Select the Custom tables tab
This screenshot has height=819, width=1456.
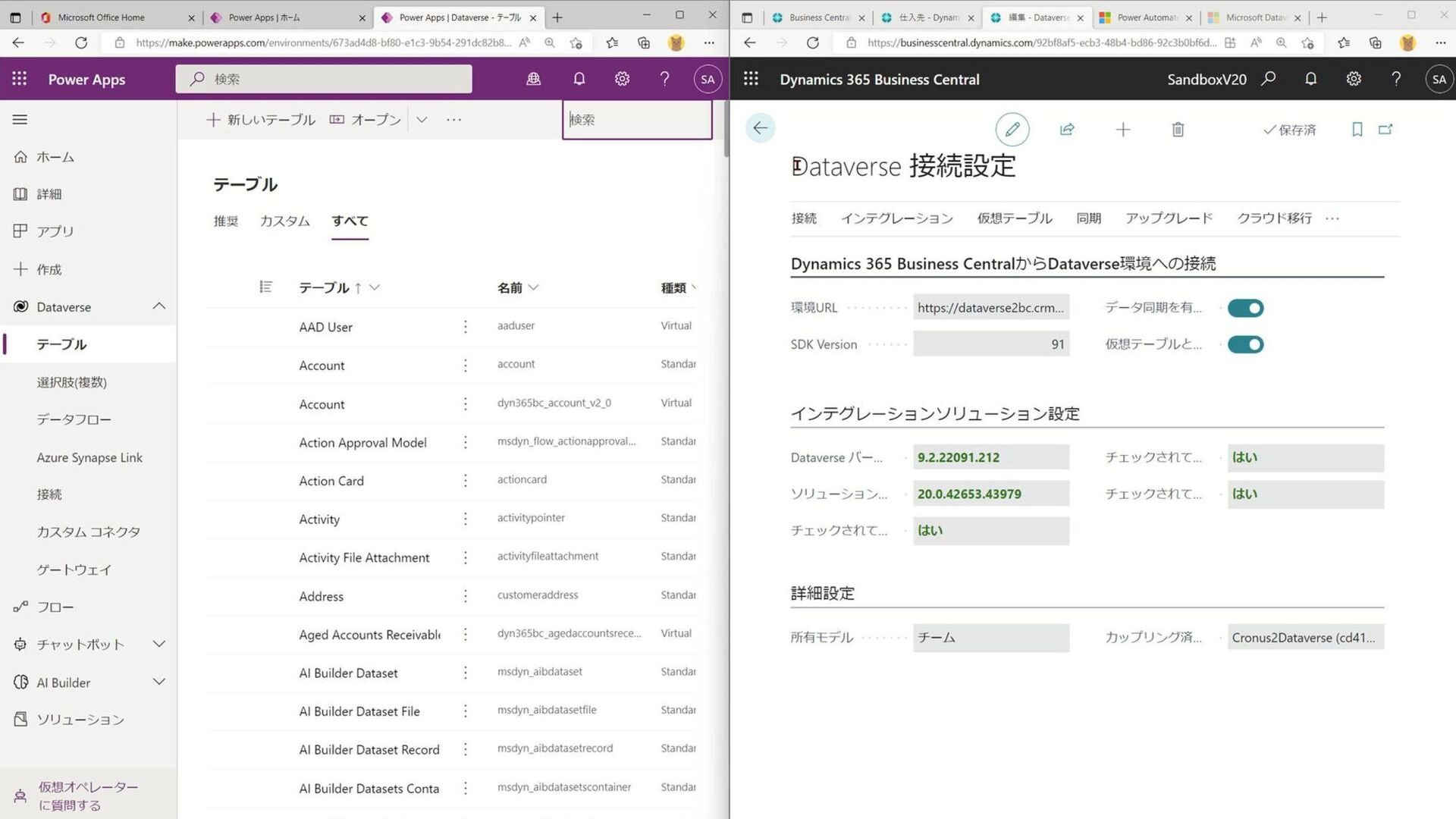[x=284, y=221]
